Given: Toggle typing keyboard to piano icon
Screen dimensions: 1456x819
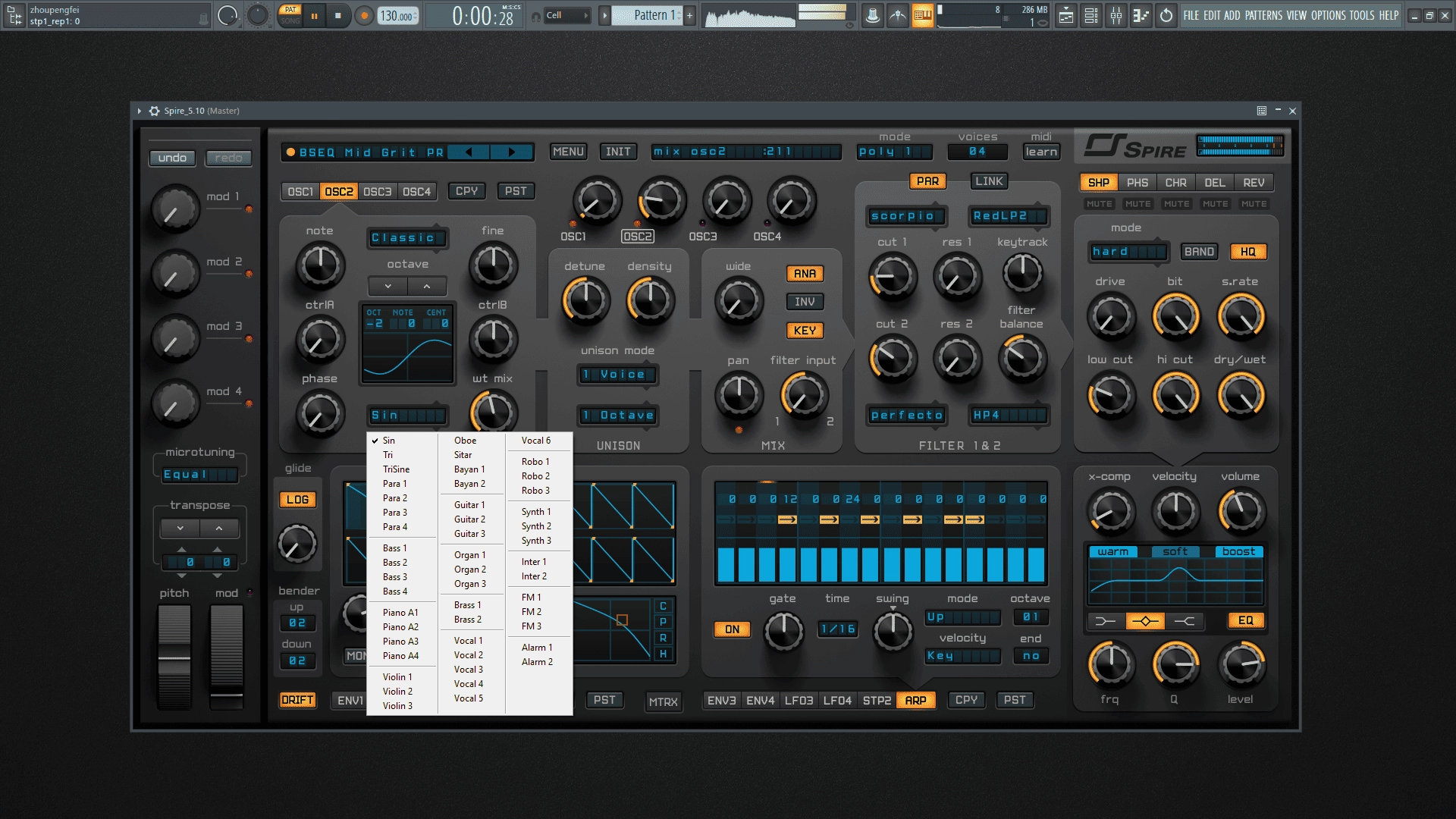Looking at the screenshot, I should [923, 15].
